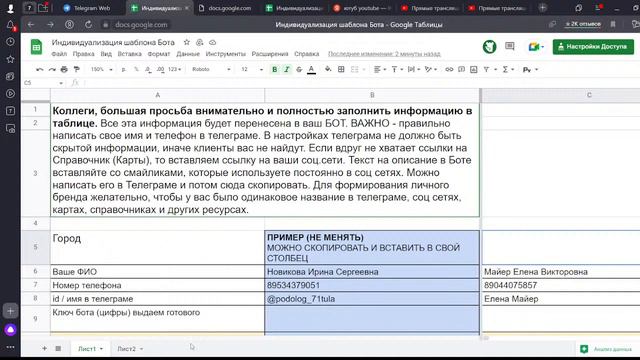This screenshot has width=640, height=360.
Task: Open text color picker
Action: click(311, 70)
